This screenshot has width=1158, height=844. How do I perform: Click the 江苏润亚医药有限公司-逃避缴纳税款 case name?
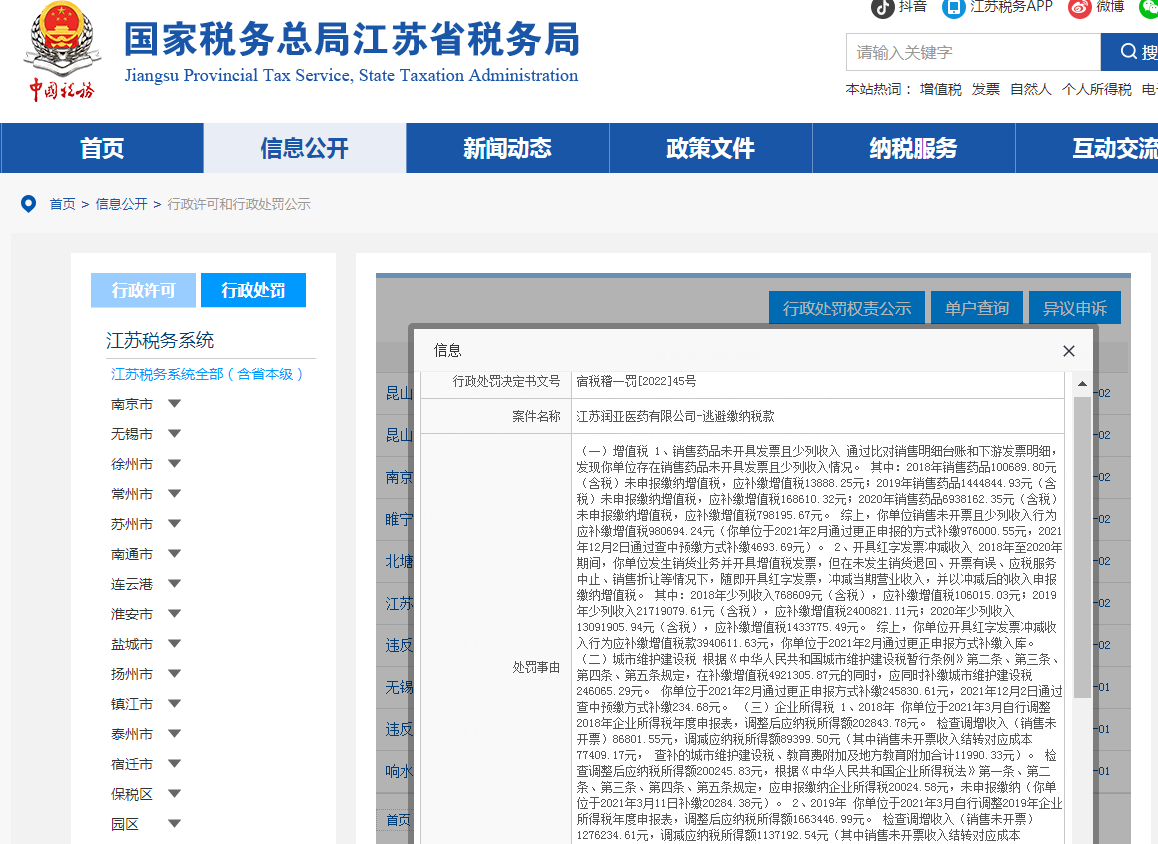[675, 416]
